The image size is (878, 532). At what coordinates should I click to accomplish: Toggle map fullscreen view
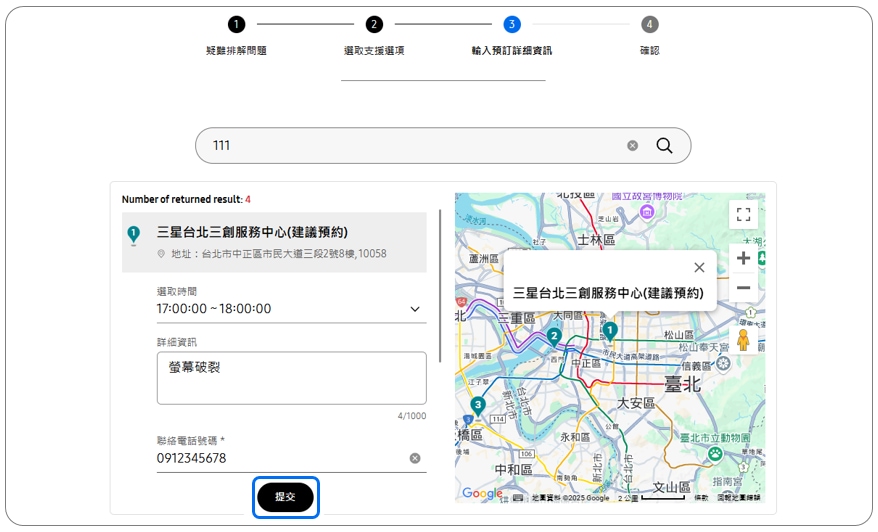[x=744, y=214]
